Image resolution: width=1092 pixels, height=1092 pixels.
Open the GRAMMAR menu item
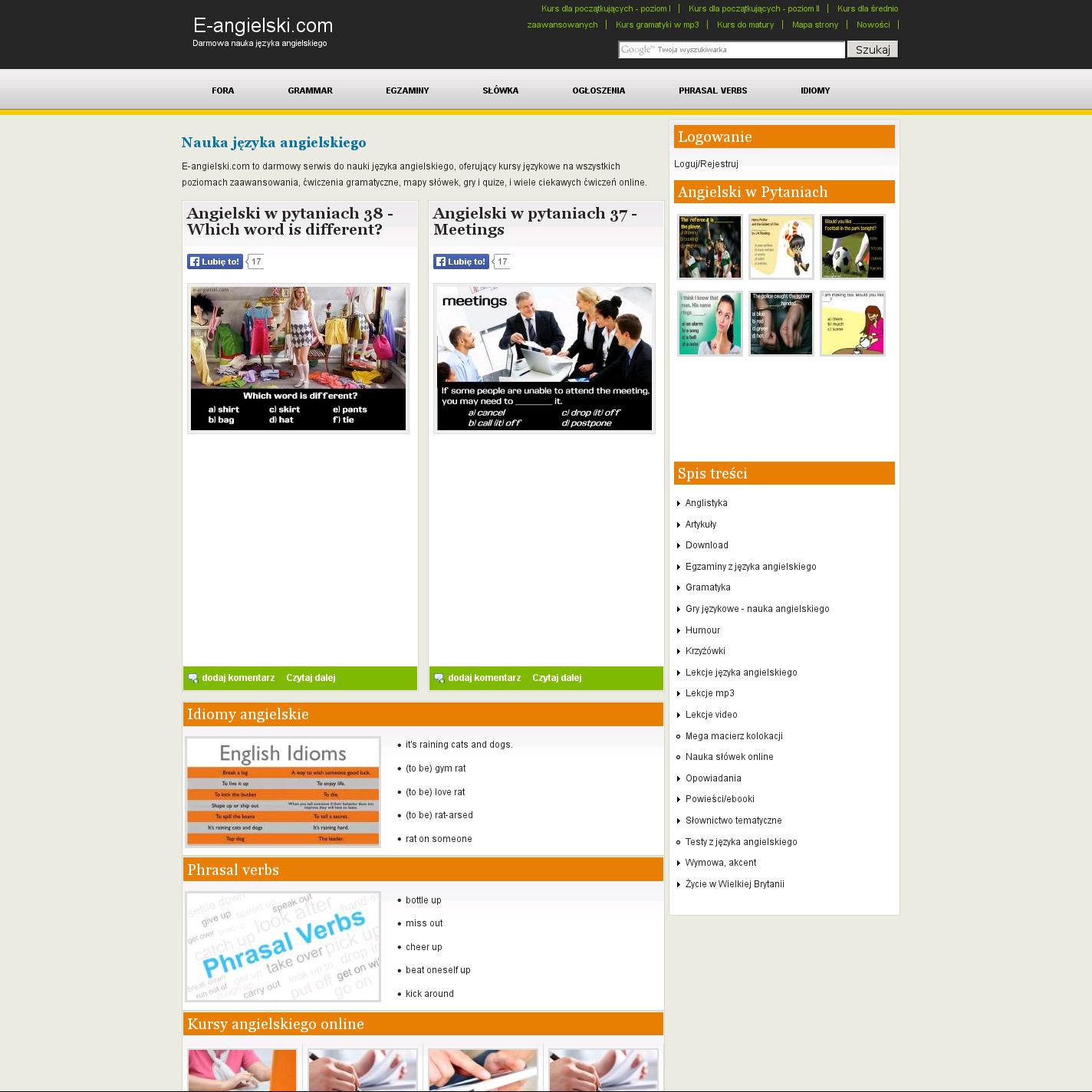click(x=310, y=90)
